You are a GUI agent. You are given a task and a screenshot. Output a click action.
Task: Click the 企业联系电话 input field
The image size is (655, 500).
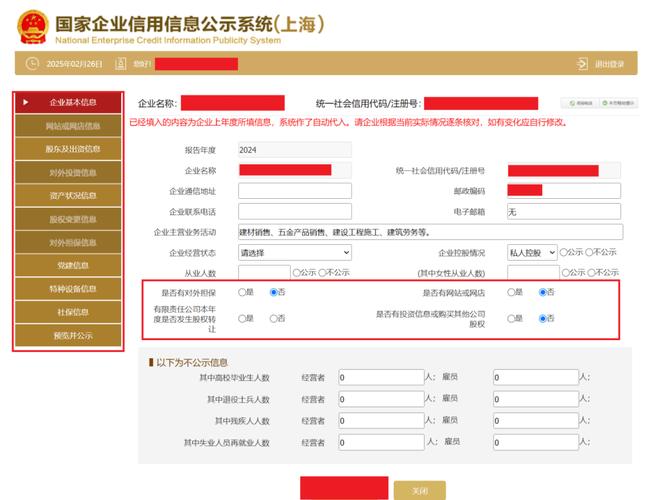(295, 211)
